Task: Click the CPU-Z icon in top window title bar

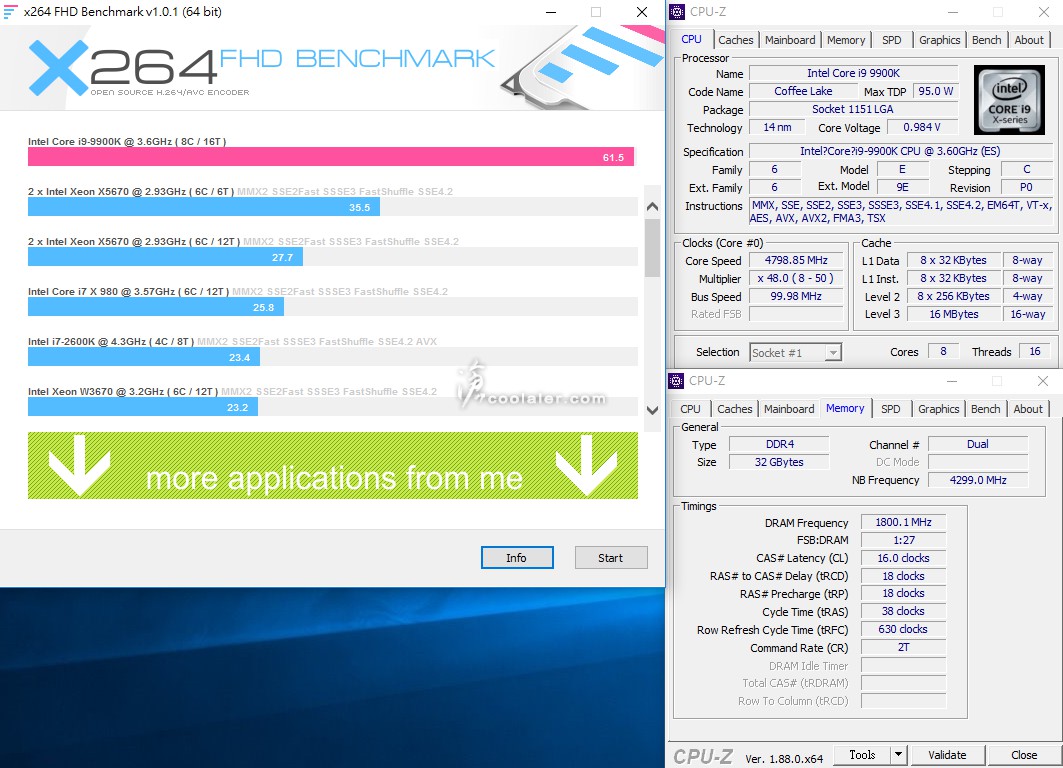Action: pos(677,12)
